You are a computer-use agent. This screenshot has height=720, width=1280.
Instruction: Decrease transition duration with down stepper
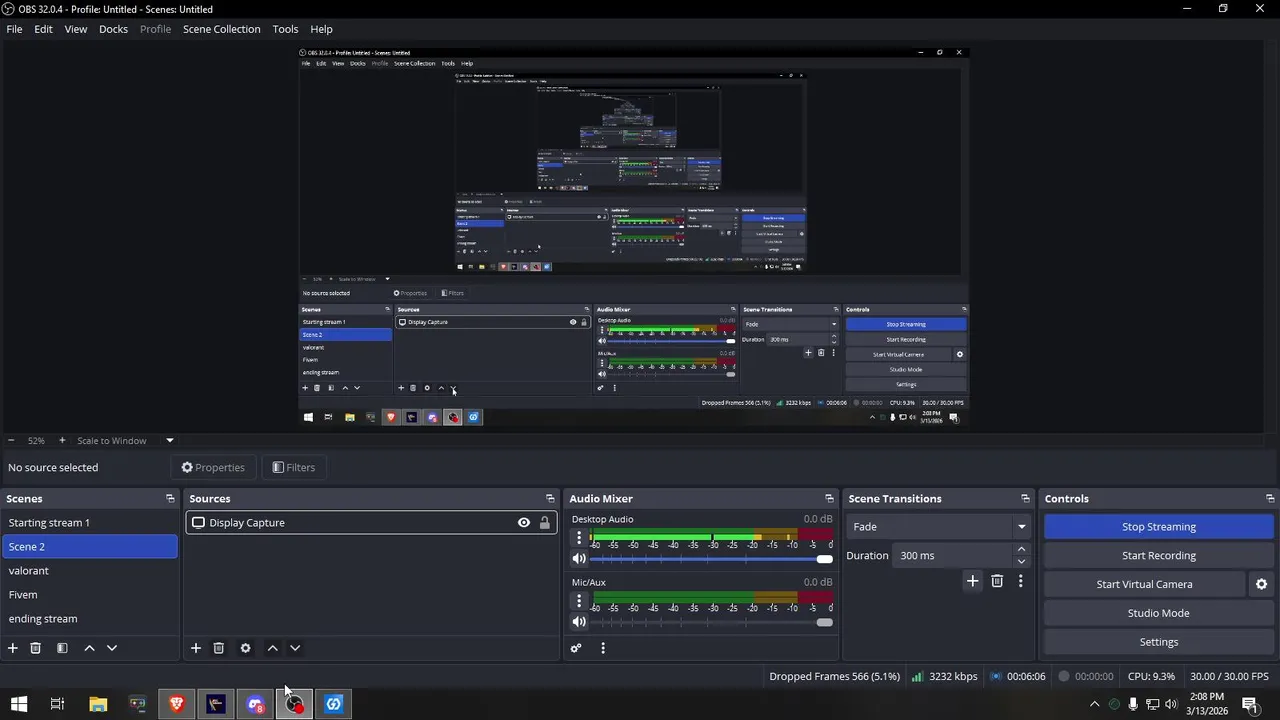coord(1021,561)
